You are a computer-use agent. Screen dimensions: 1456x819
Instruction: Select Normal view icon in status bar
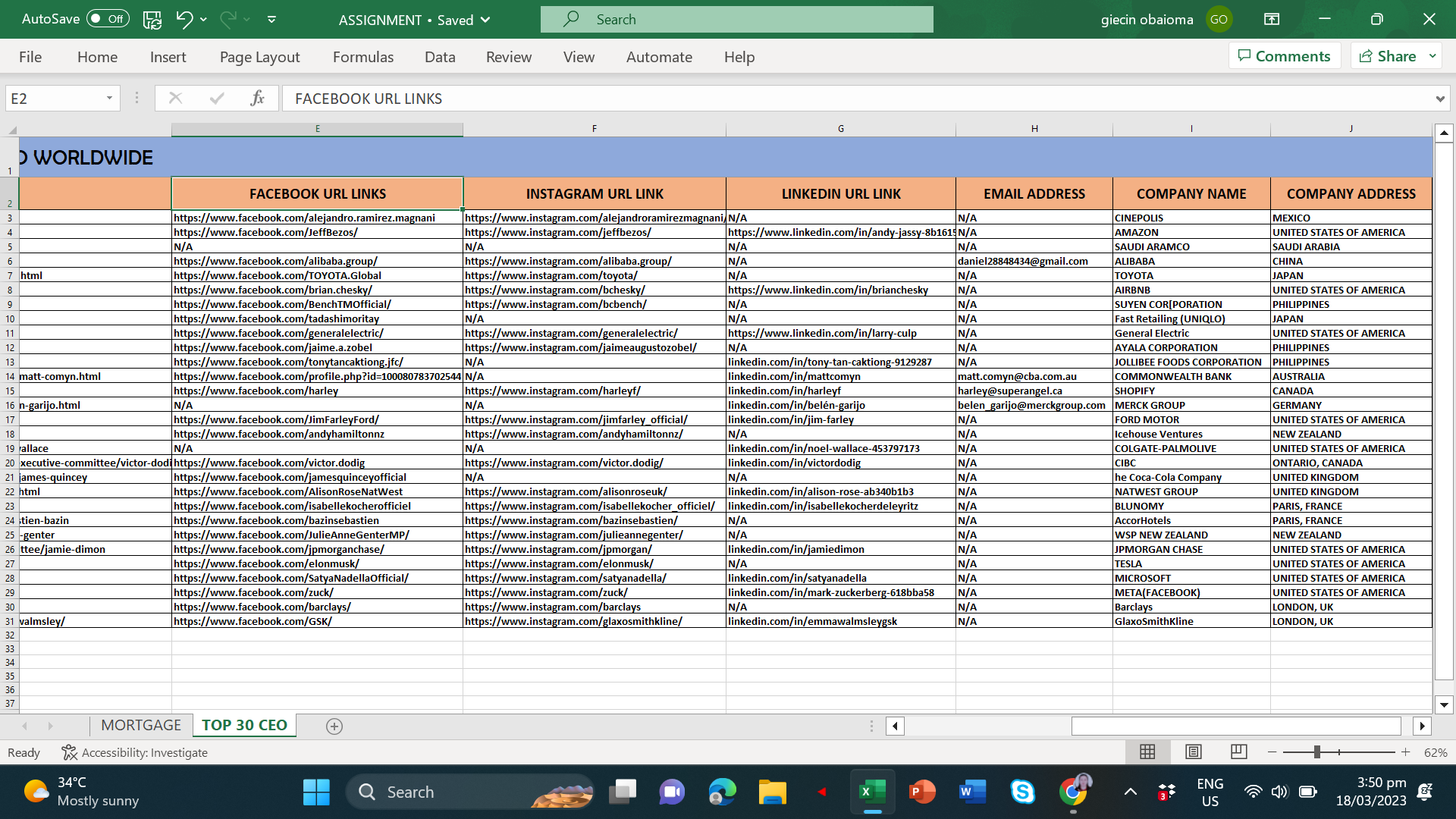point(1147,752)
